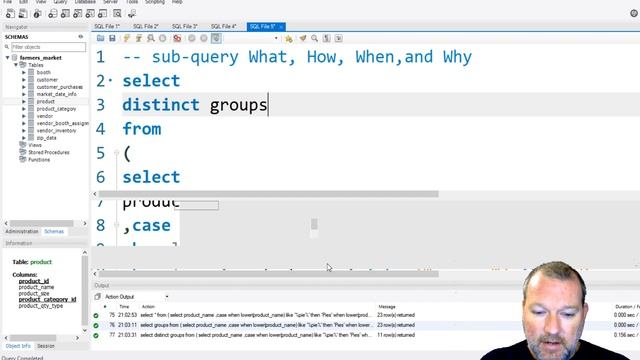Select the Object Info tab
Viewport: 640px width, 360px height.
click(18, 346)
